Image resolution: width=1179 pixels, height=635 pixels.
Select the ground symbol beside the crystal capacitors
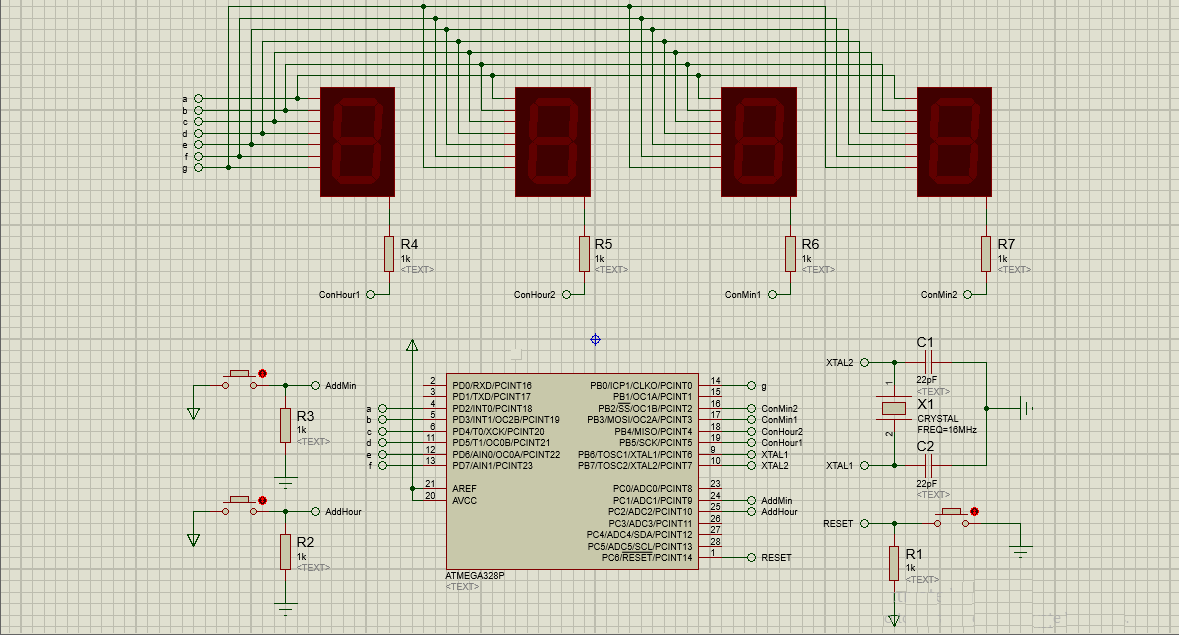click(x=1026, y=408)
